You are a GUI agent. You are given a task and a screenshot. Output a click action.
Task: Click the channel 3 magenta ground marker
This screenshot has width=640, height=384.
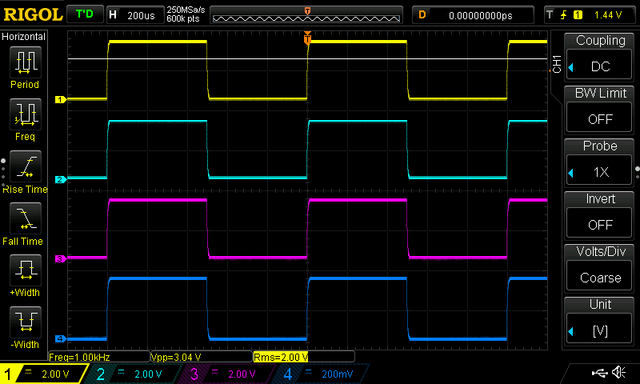pyautogui.click(x=60, y=259)
